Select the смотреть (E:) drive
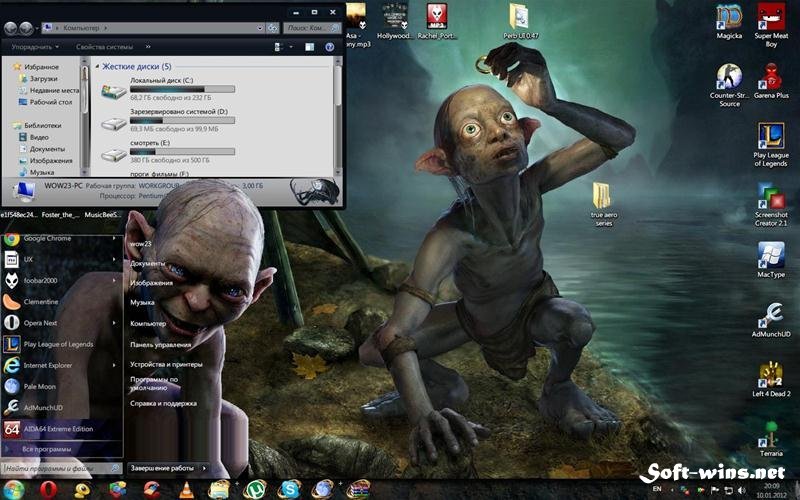 pyautogui.click(x=167, y=152)
